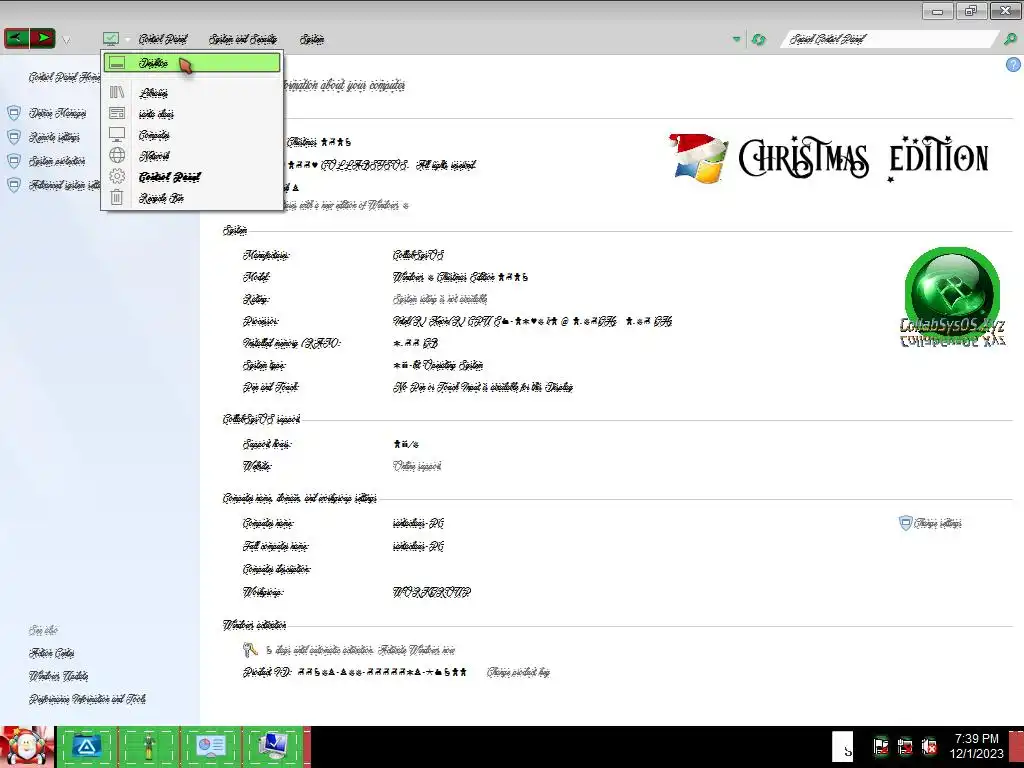Open the pie chart slide taskbar icon
1024x768 pixels.
210,746
